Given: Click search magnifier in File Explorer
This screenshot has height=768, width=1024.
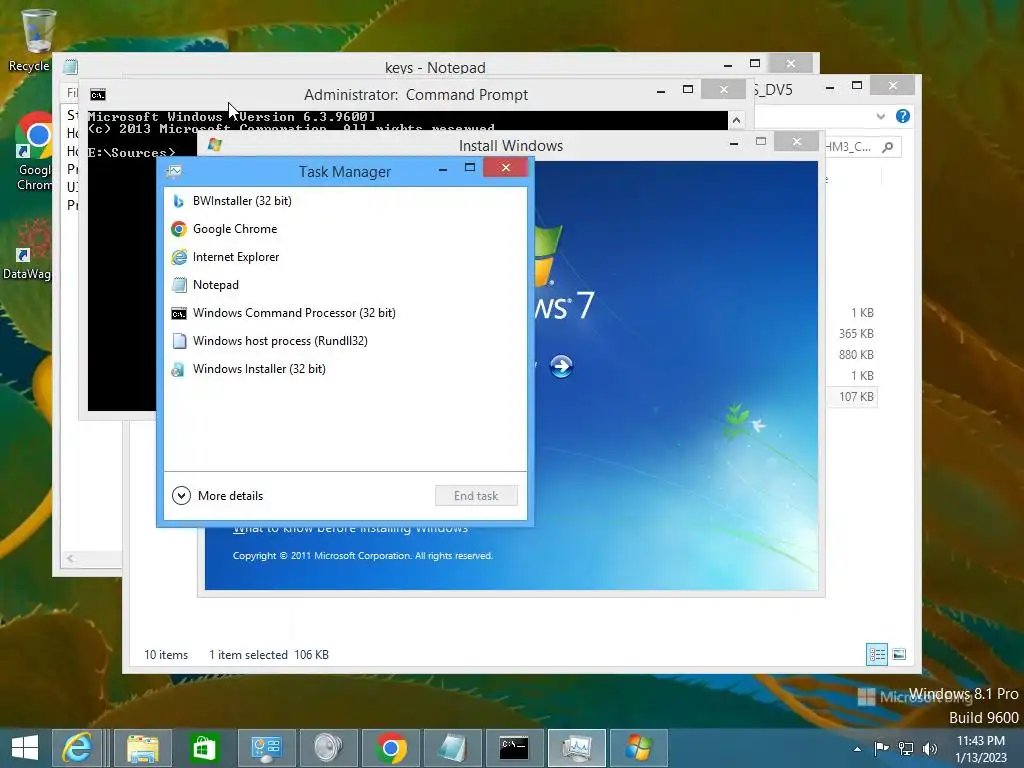Looking at the screenshot, I should point(888,147).
